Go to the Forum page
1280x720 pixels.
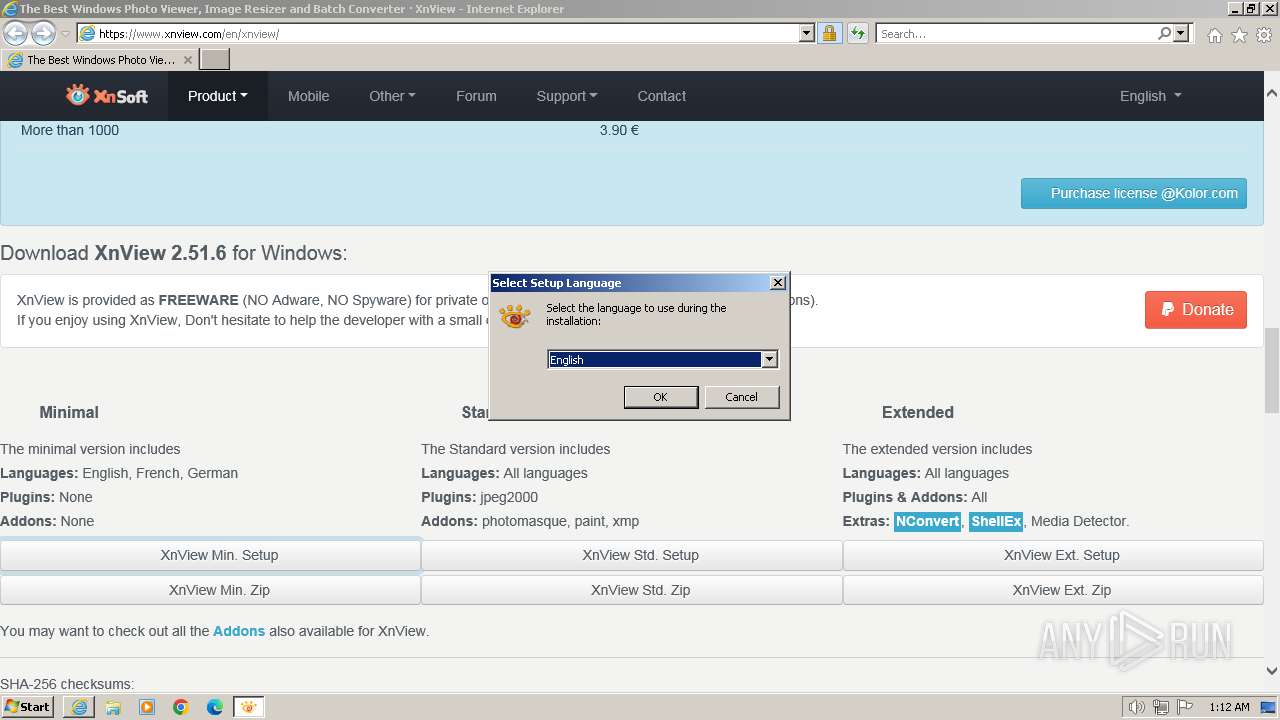click(476, 96)
